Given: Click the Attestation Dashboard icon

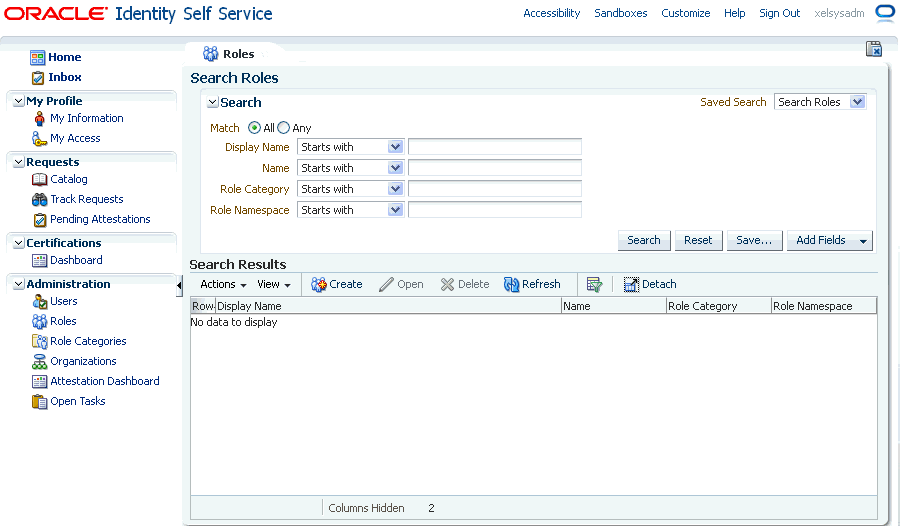Looking at the screenshot, I should (x=40, y=382).
